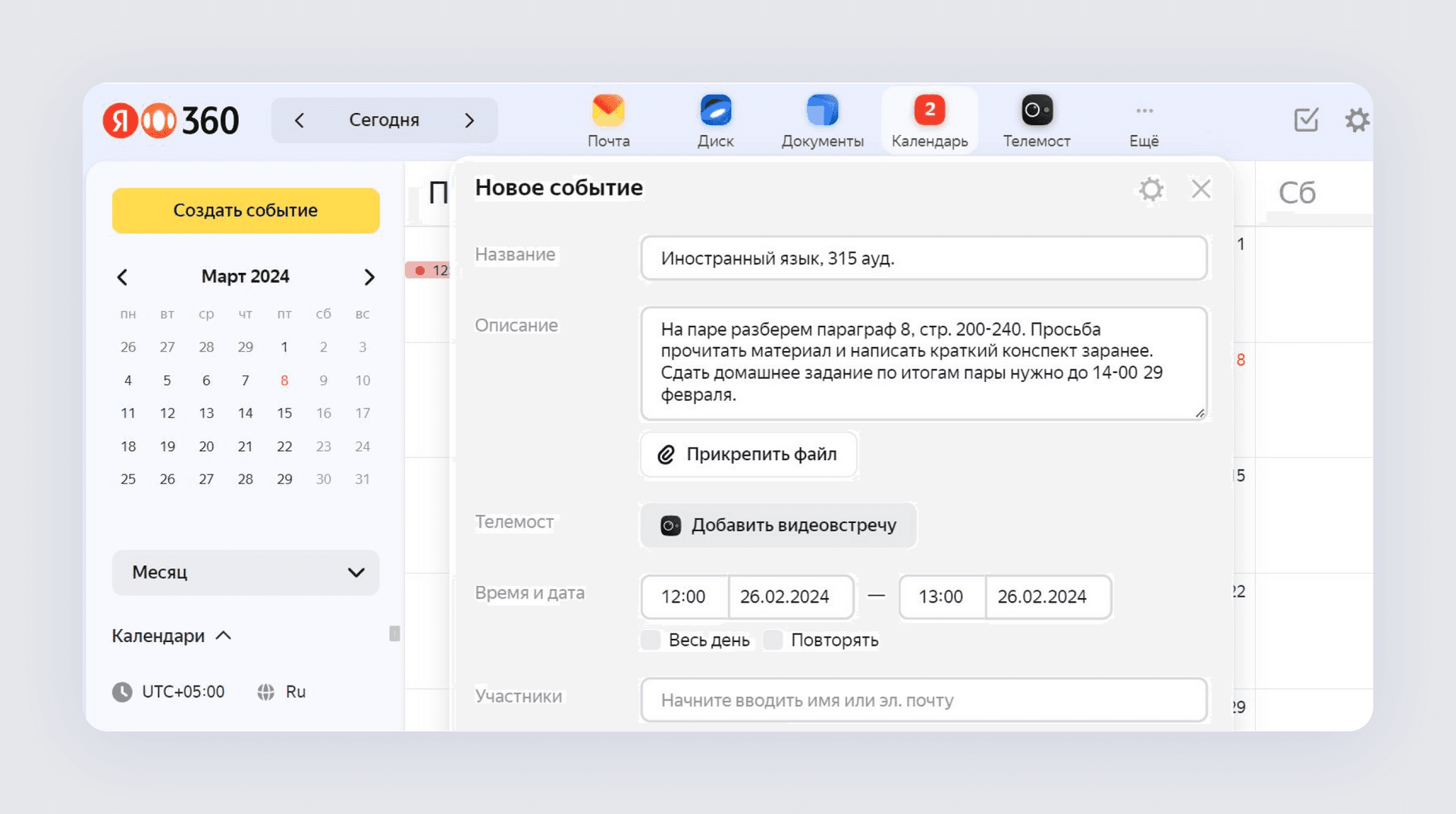Open the Календарь app icon

(x=930, y=121)
